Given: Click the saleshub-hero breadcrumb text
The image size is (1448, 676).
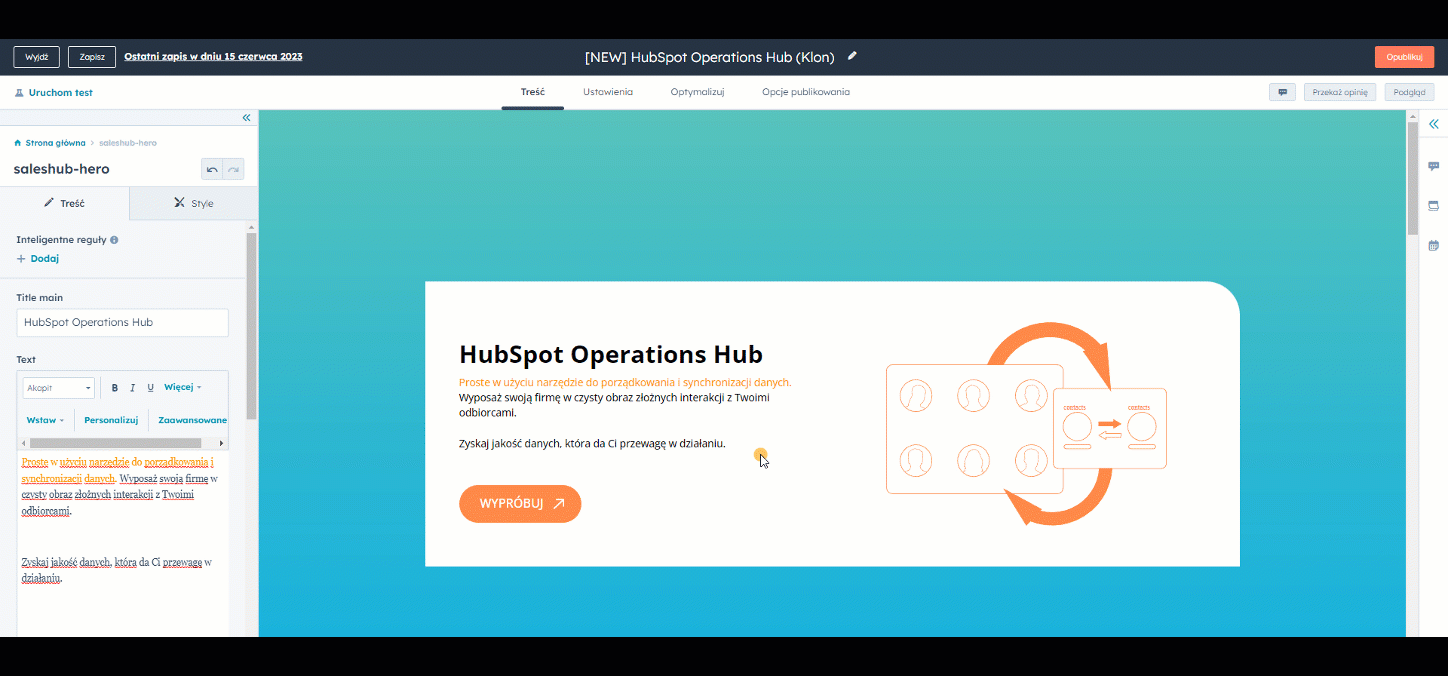Looking at the screenshot, I should pyautogui.click(x=128, y=143).
